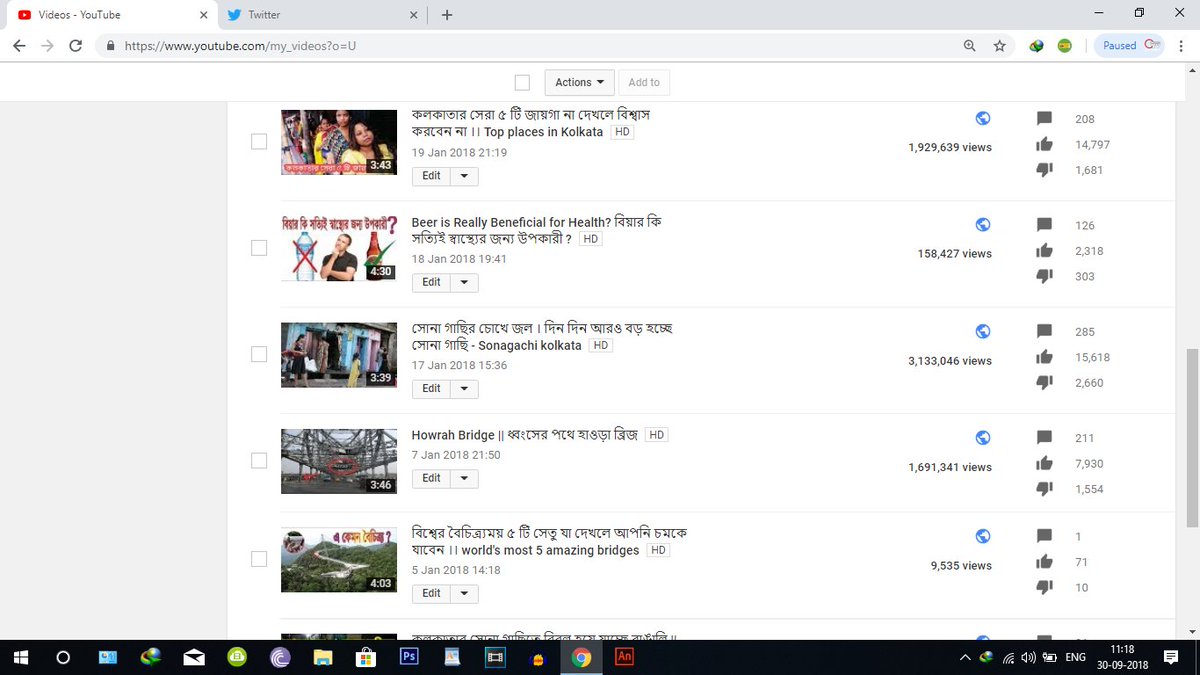Image resolution: width=1200 pixels, height=675 pixels.
Task: Select checkbox for Beer is Really Beneficial video
Action: pyautogui.click(x=259, y=248)
